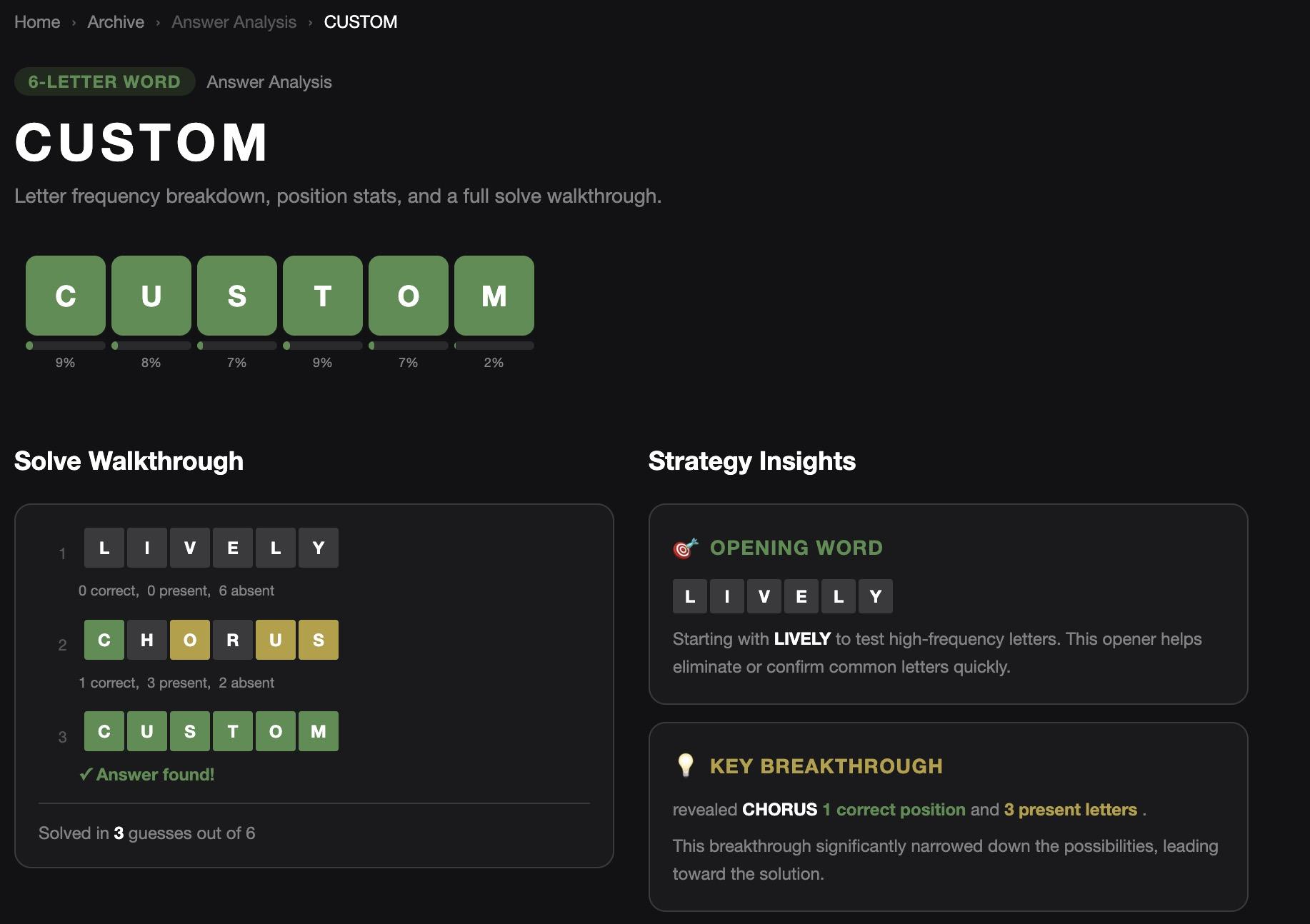Viewport: 1310px width, 924px height.
Task: Click the large green C answer tile
Action: click(x=66, y=296)
